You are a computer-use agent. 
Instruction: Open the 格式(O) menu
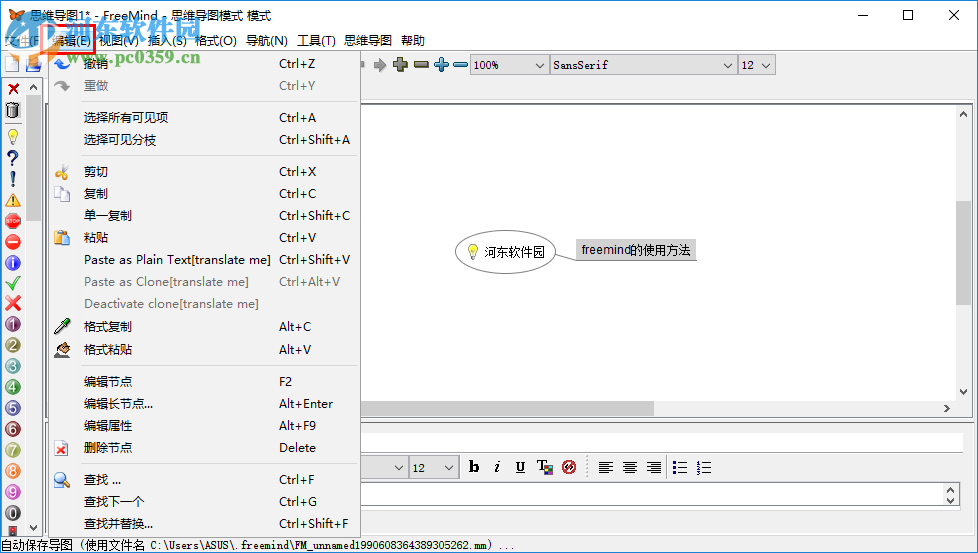tap(216, 41)
